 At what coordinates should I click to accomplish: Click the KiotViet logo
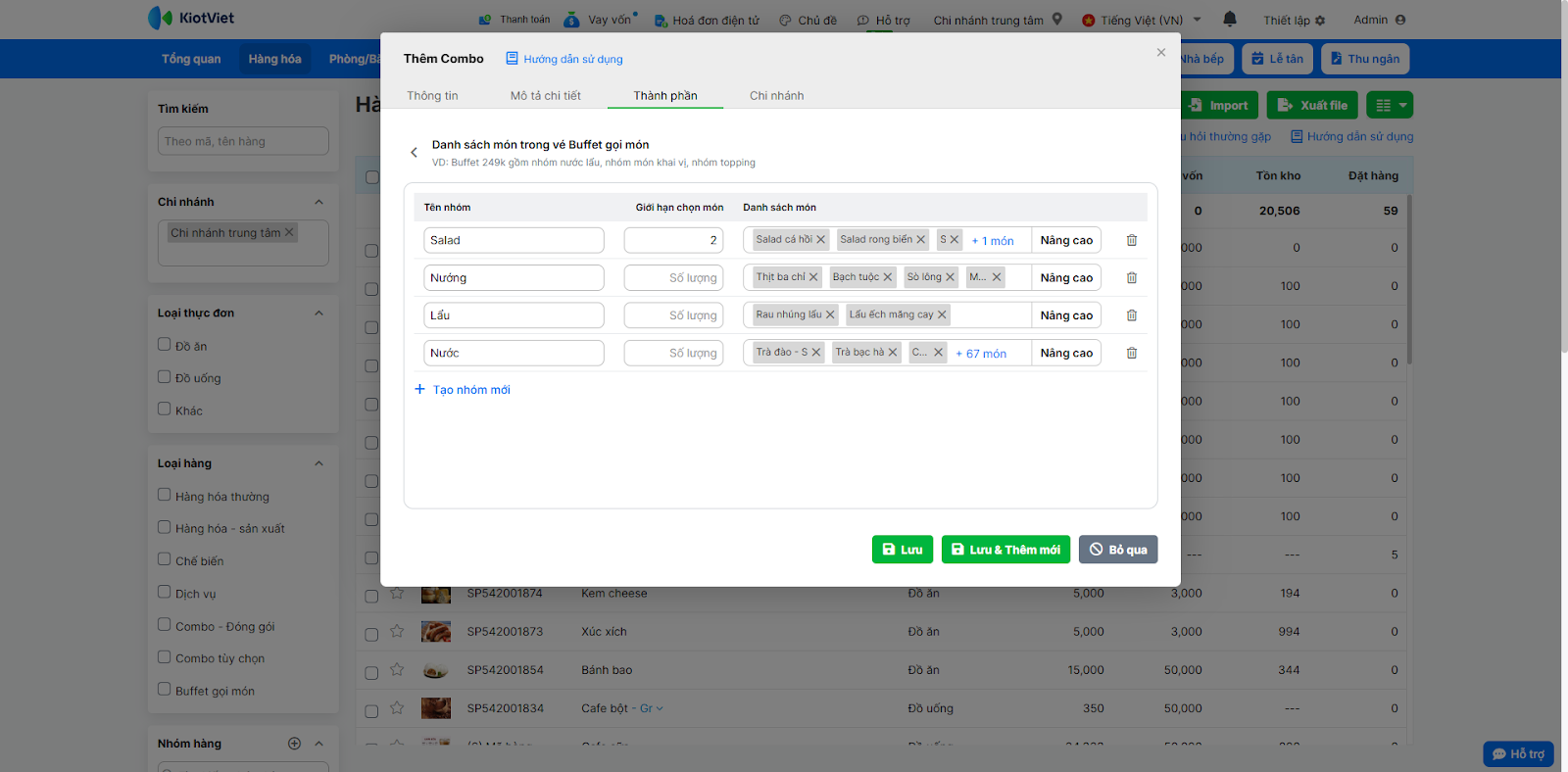coord(191,18)
